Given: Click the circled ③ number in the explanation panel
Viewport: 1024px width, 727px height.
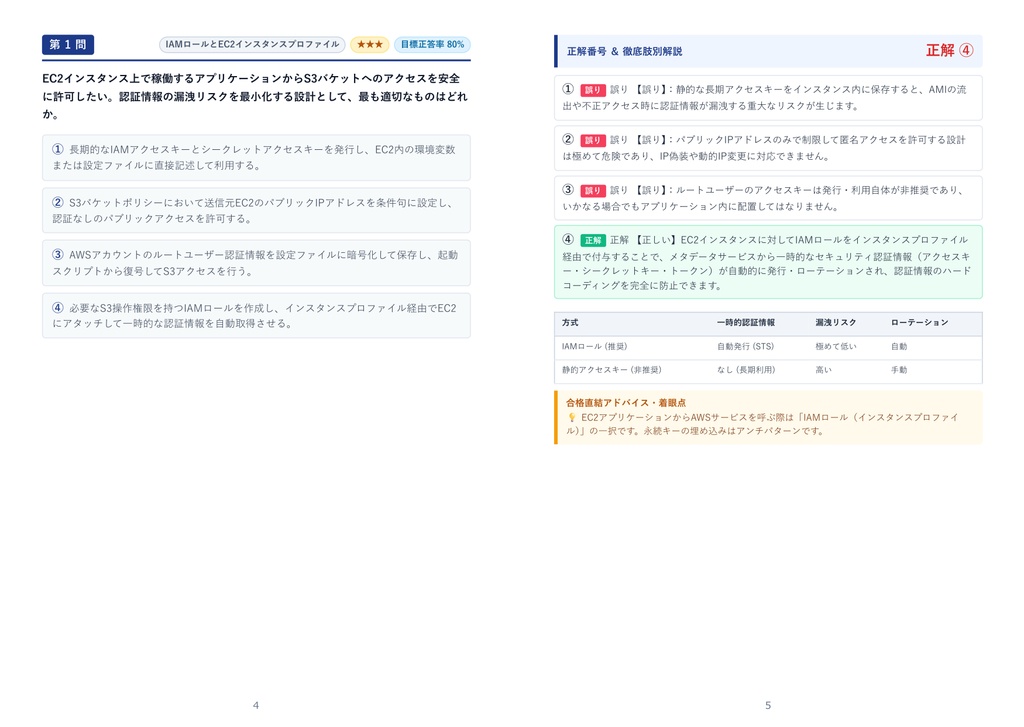Looking at the screenshot, I should point(568,189).
